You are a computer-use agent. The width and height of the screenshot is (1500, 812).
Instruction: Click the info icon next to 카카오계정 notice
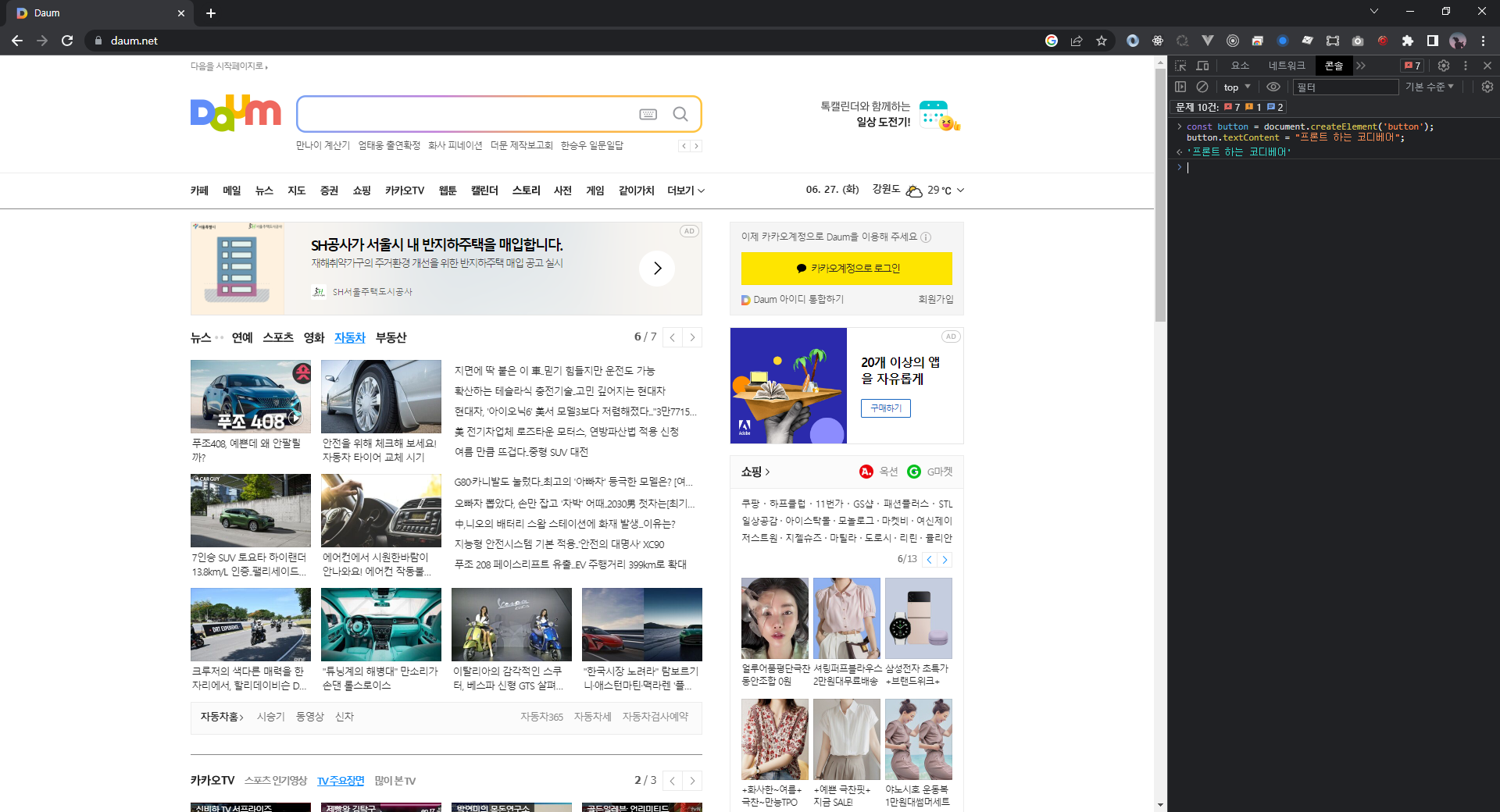point(926,237)
